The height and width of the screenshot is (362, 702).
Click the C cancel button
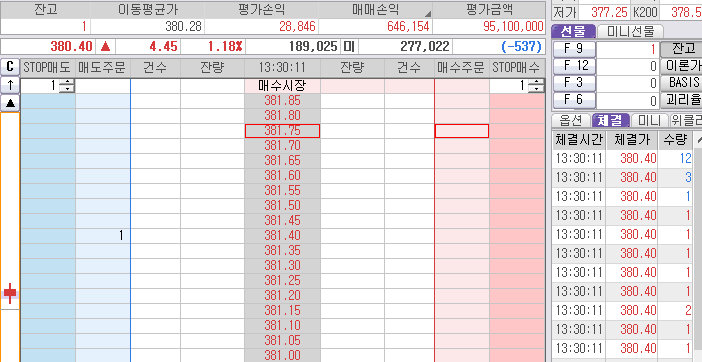(x=10, y=67)
